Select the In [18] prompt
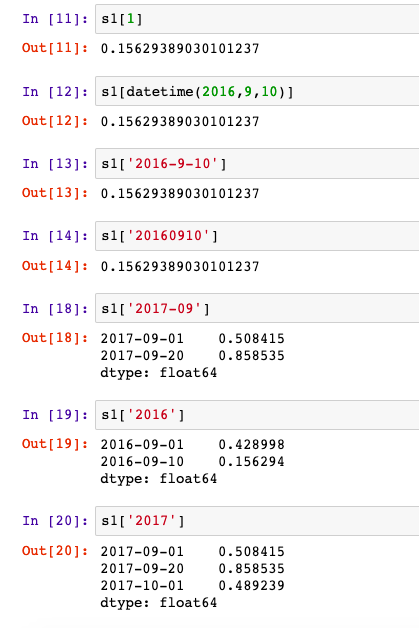The image size is (419, 628). pyautogui.click(x=55, y=309)
